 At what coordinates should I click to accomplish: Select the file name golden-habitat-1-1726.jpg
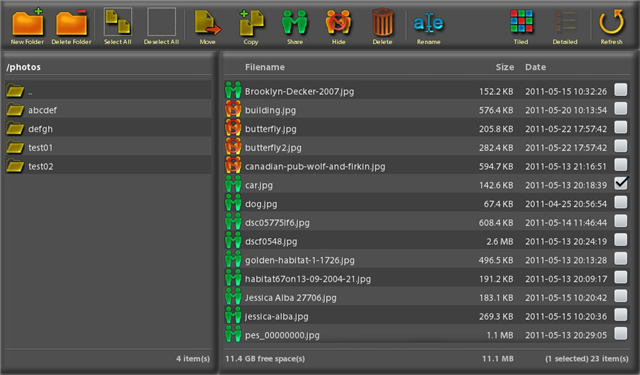coord(300,260)
